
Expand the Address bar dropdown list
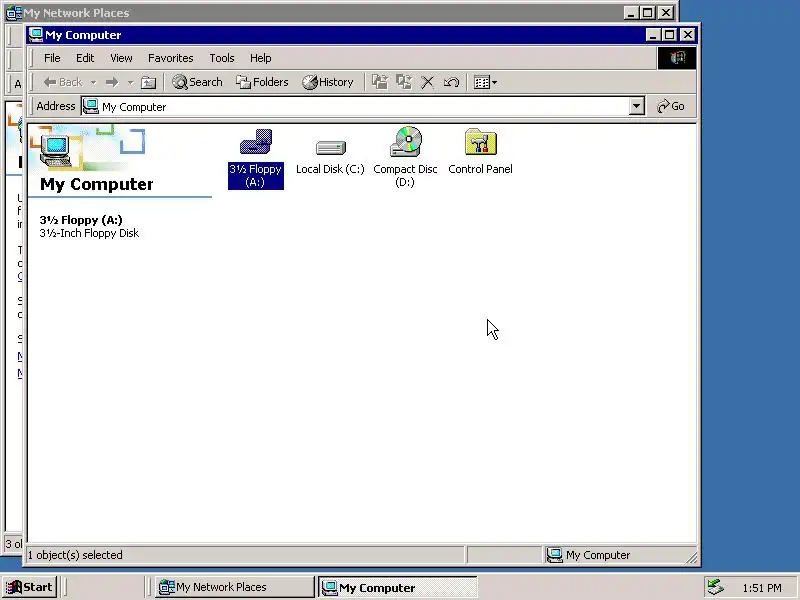point(637,107)
